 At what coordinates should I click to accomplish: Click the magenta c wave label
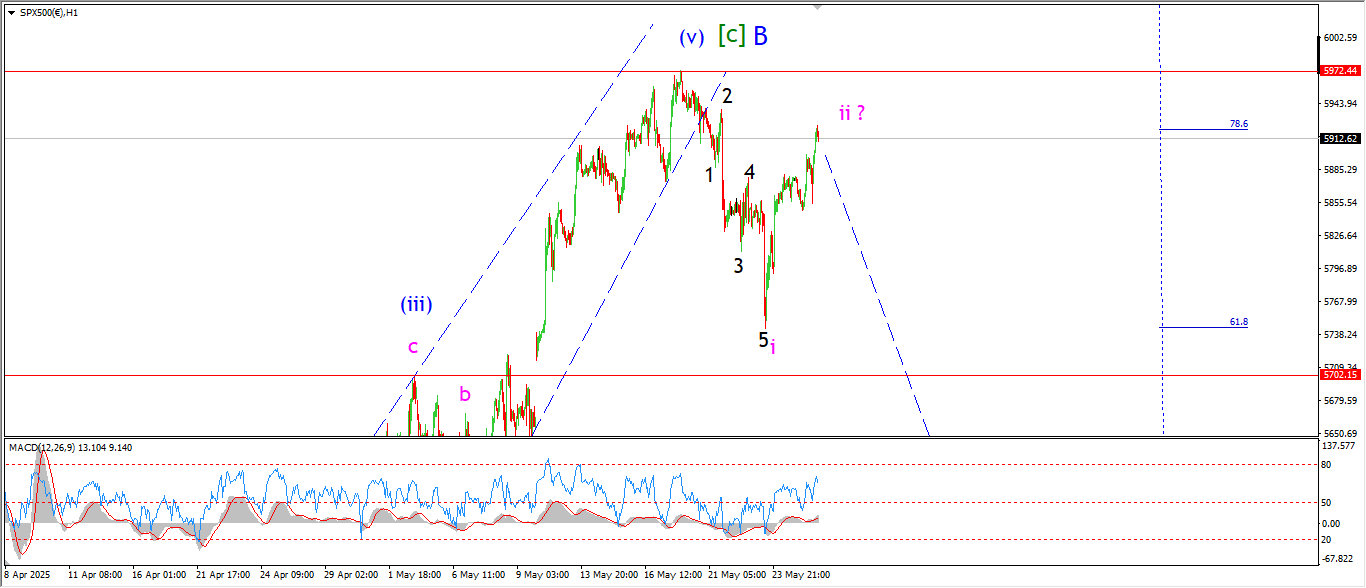[x=412, y=347]
